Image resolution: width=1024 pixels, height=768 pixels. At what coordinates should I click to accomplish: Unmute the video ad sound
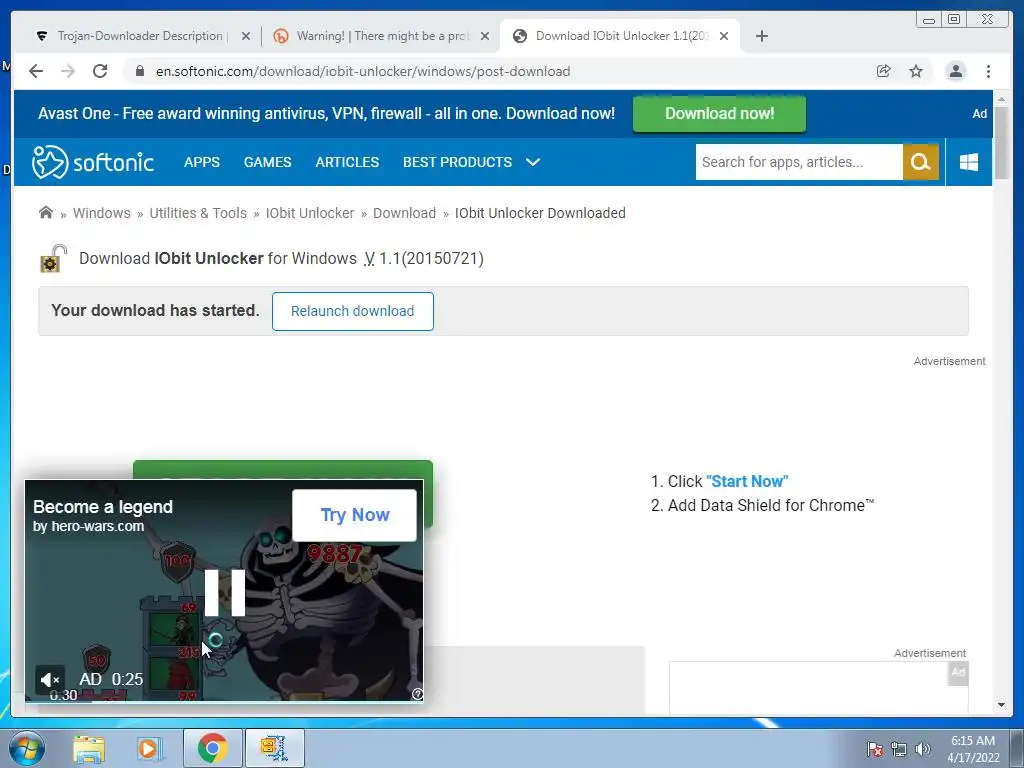50,680
